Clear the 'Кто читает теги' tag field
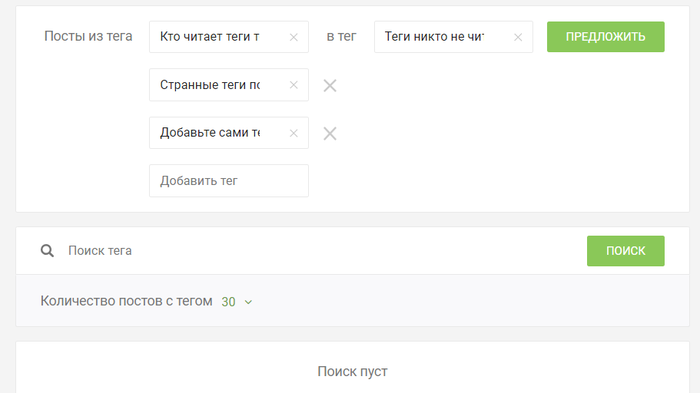 [293, 37]
